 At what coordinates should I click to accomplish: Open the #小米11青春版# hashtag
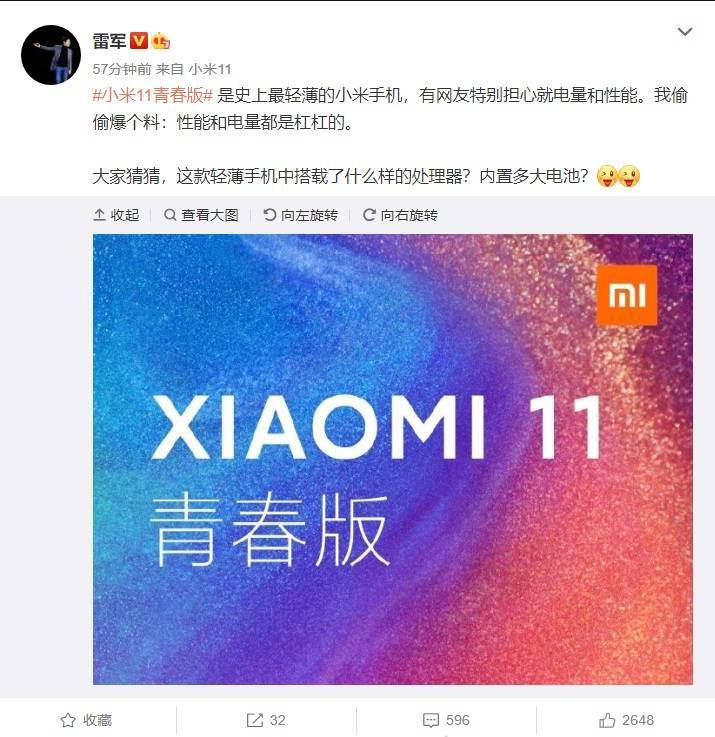153,95
